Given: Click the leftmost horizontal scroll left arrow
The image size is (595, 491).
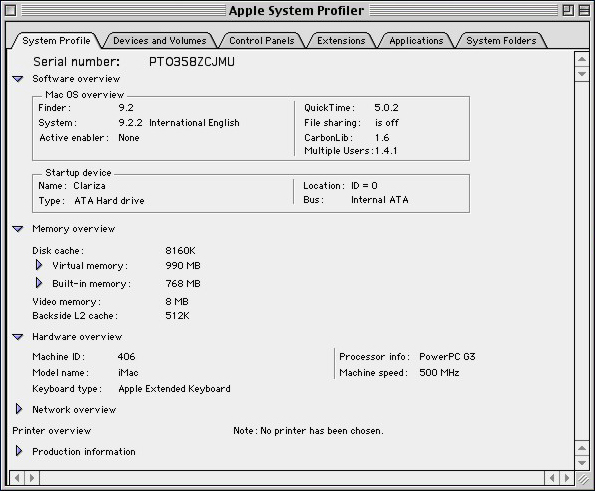Looking at the screenshot, I should (17, 478).
